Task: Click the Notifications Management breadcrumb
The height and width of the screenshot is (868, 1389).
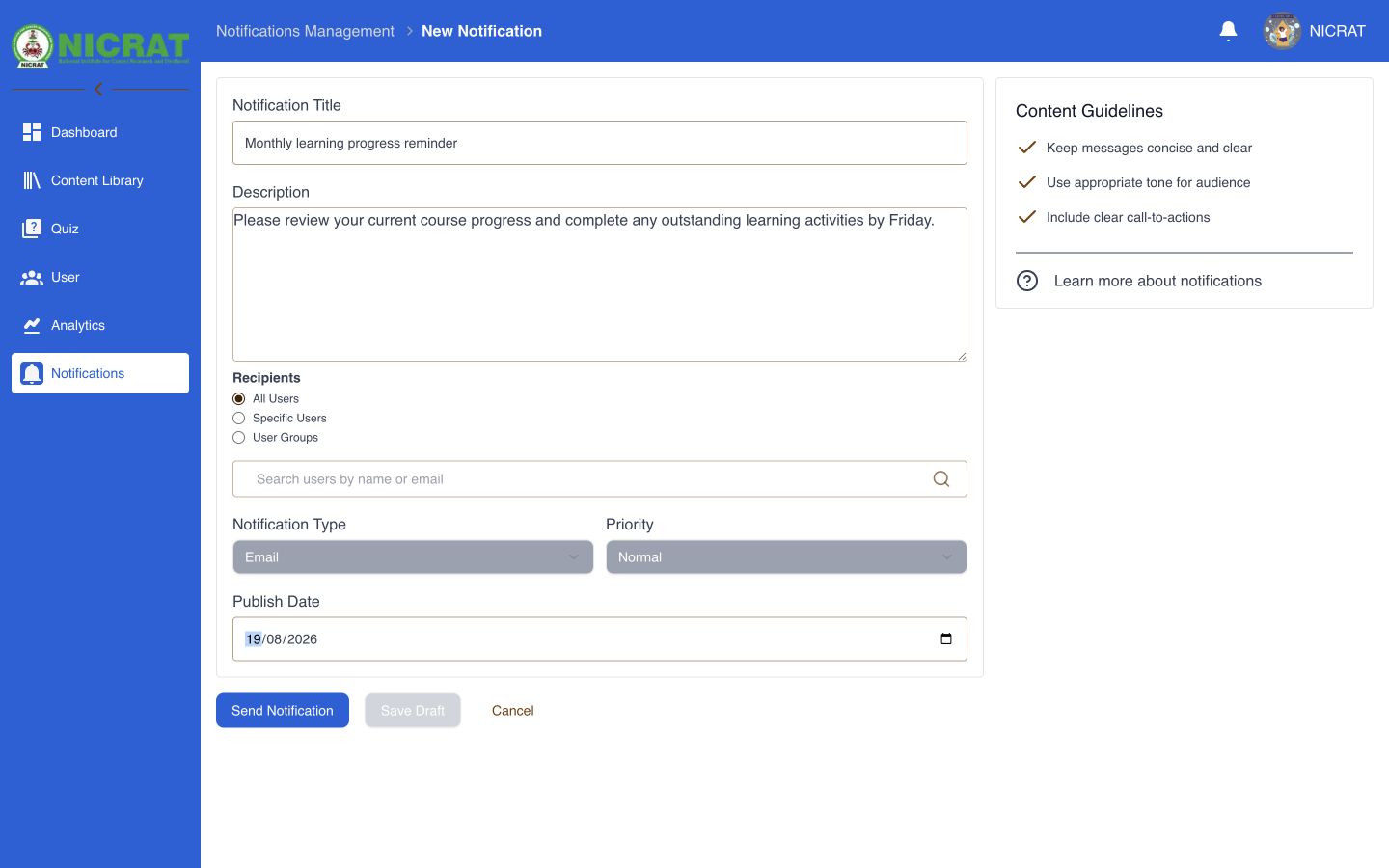Action: [x=305, y=31]
